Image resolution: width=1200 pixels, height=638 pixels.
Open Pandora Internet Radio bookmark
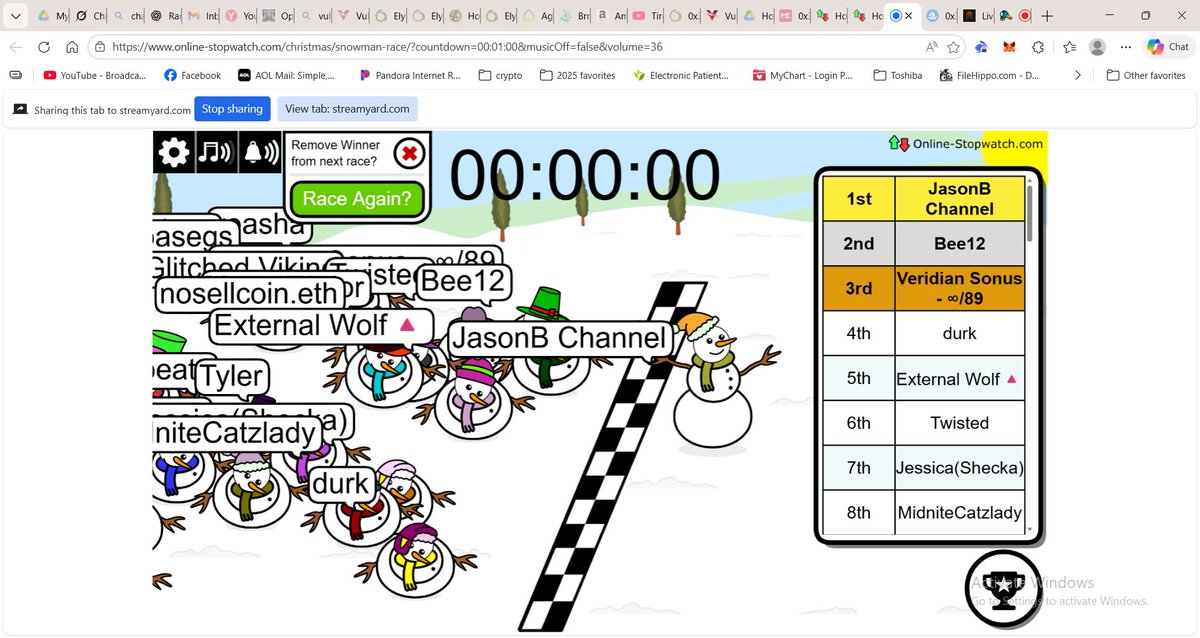408,75
